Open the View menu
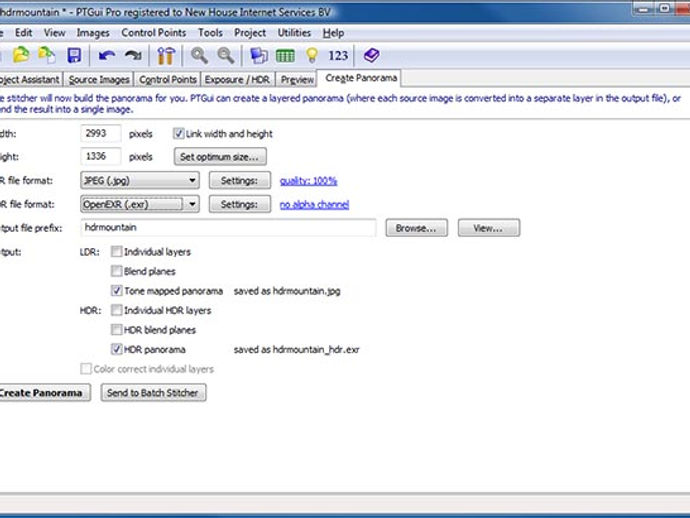The height and width of the screenshot is (518, 690). point(54,33)
